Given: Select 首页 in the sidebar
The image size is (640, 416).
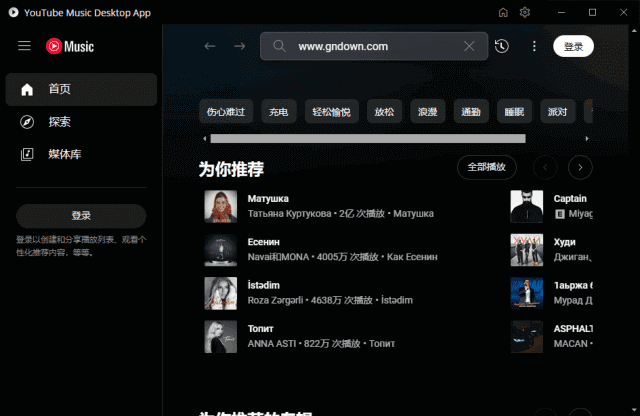Looking at the screenshot, I should 81,89.
